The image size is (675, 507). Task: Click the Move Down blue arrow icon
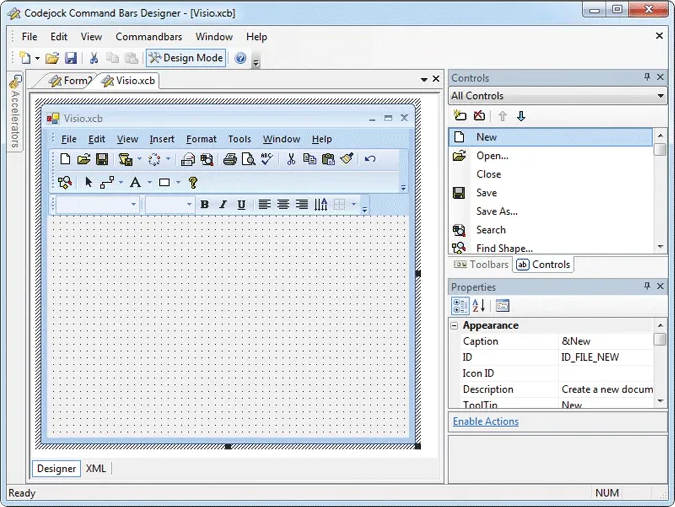coord(521,116)
